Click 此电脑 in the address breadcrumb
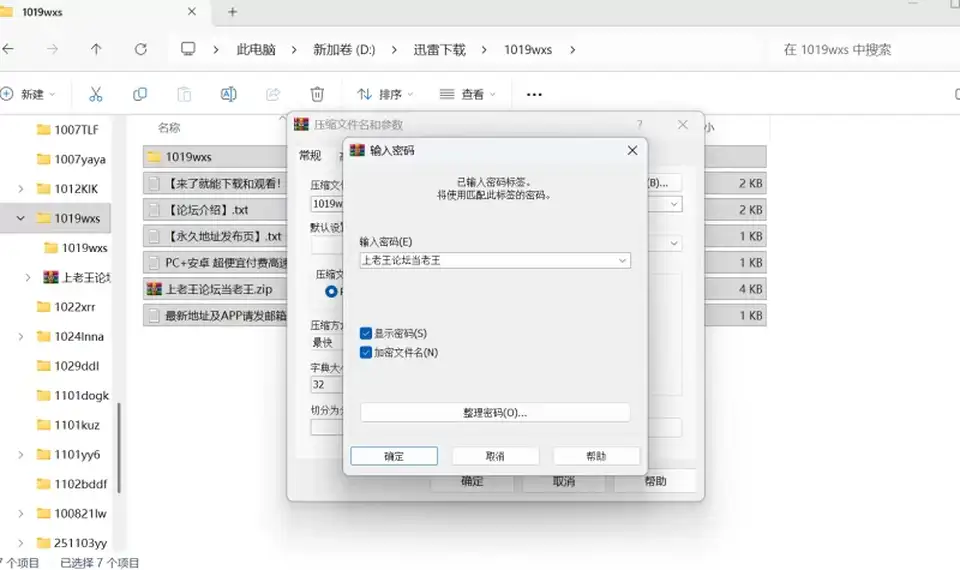 (x=256, y=50)
